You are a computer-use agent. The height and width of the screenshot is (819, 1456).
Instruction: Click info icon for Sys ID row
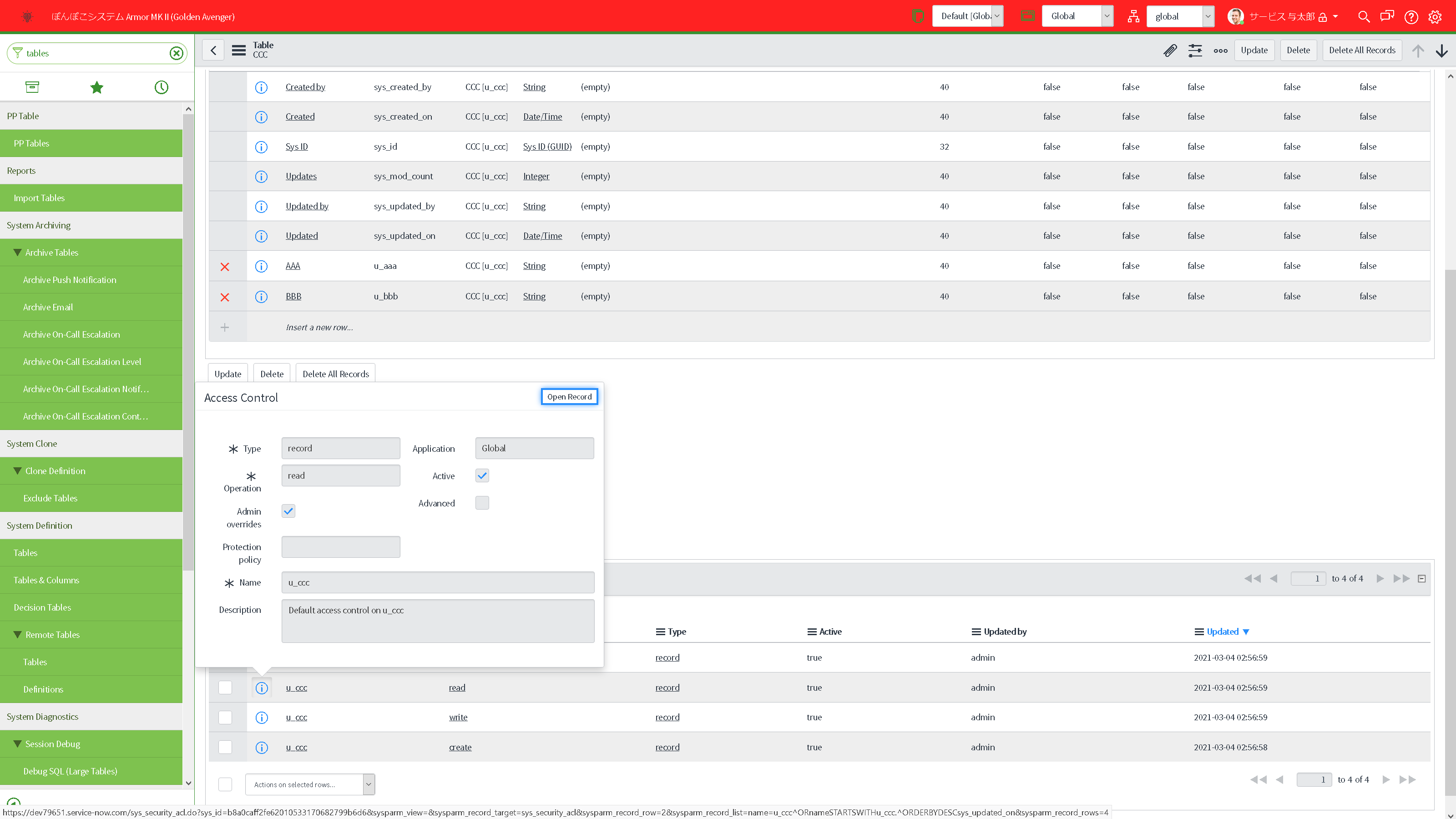click(x=261, y=147)
